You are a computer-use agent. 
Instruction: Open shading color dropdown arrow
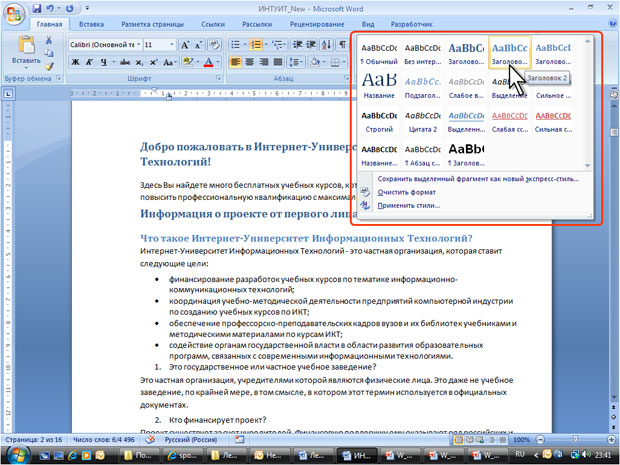(323, 62)
